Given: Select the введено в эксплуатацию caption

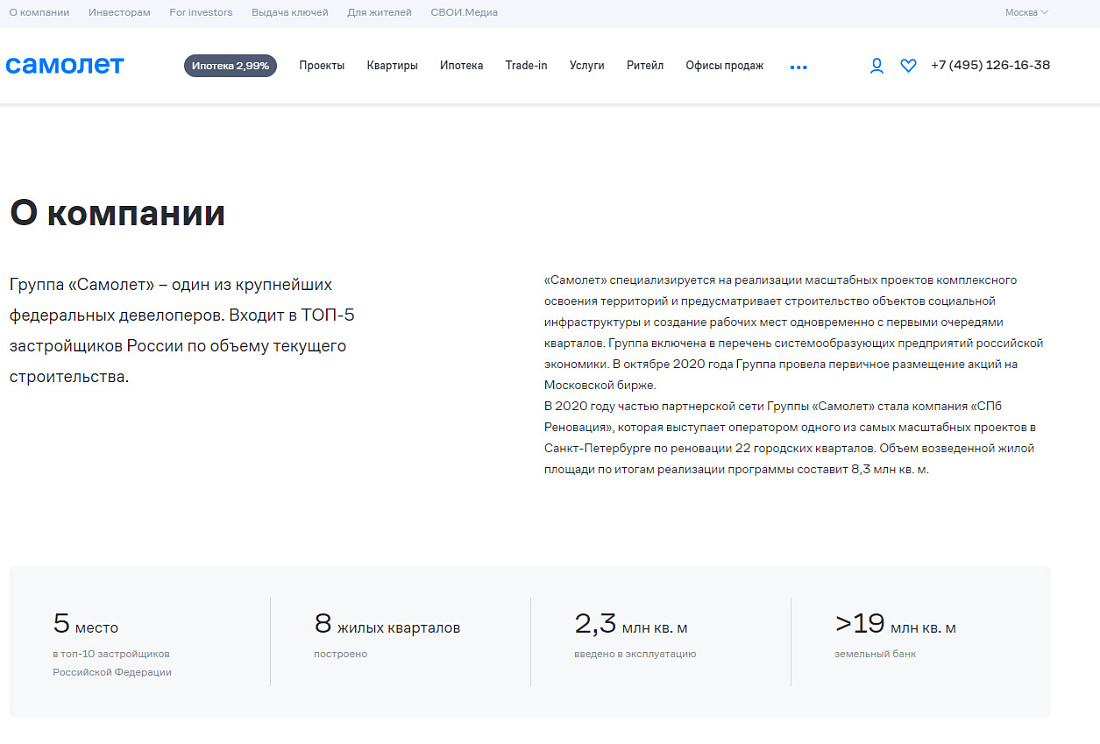Looking at the screenshot, I should (x=635, y=654).
